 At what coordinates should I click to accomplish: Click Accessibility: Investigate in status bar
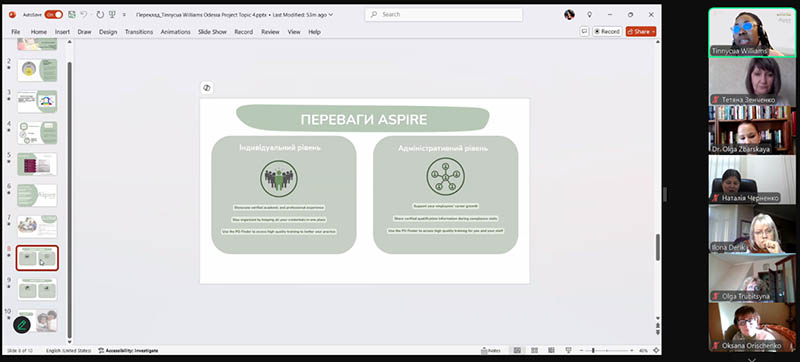pos(128,351)
